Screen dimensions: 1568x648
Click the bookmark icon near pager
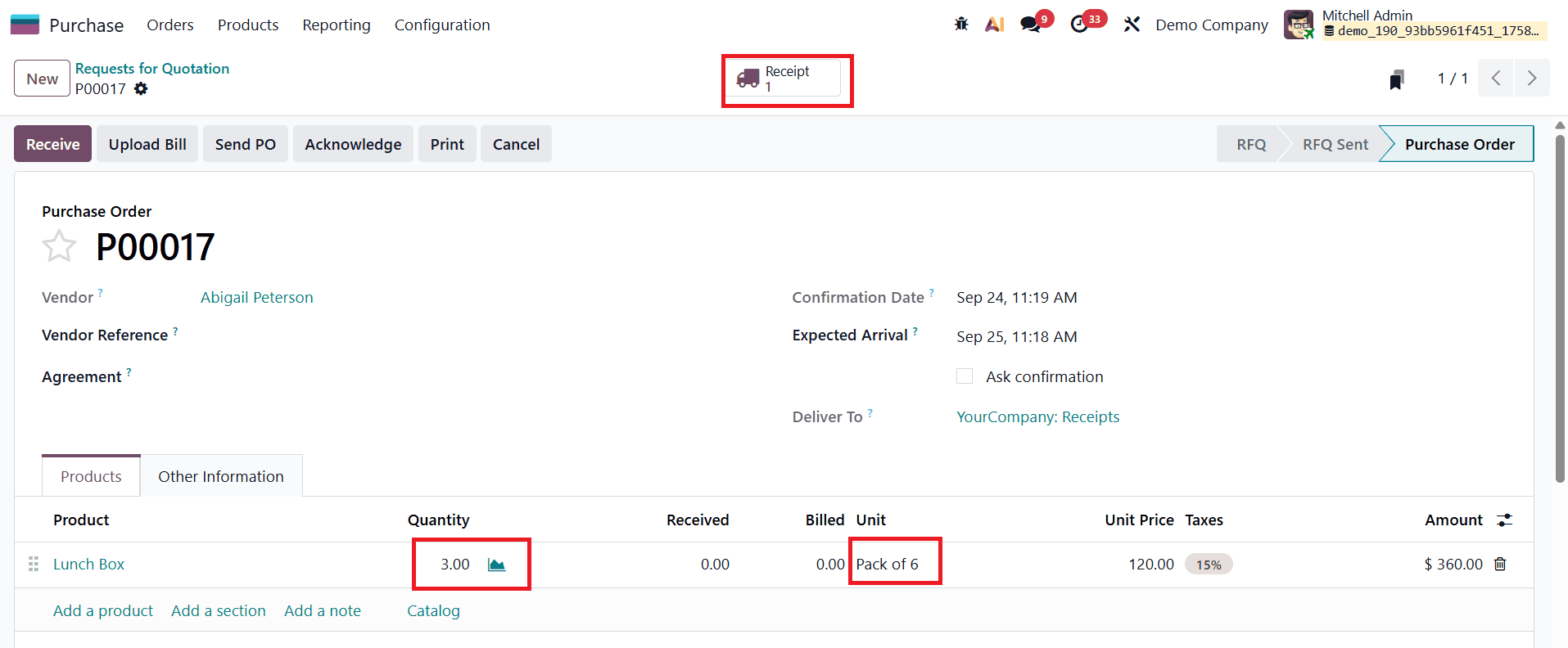(x=1397, y=79)
